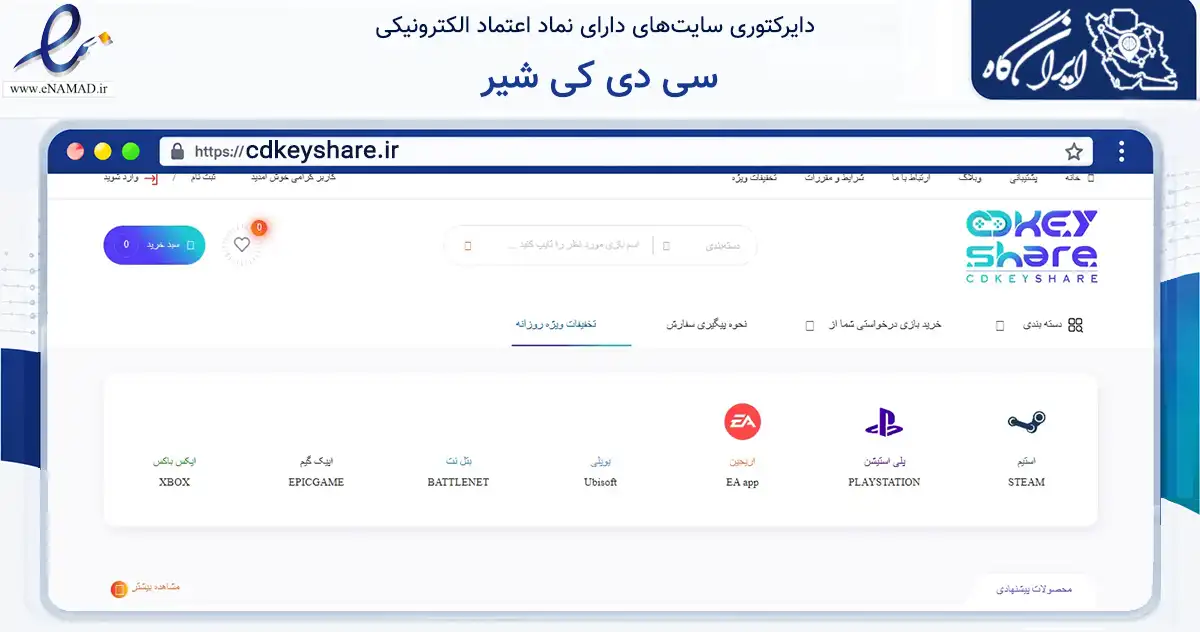Viewport: 1200px width, 632px height.
Task: Click the orange search icon in search box
Action: coord(468,245)
